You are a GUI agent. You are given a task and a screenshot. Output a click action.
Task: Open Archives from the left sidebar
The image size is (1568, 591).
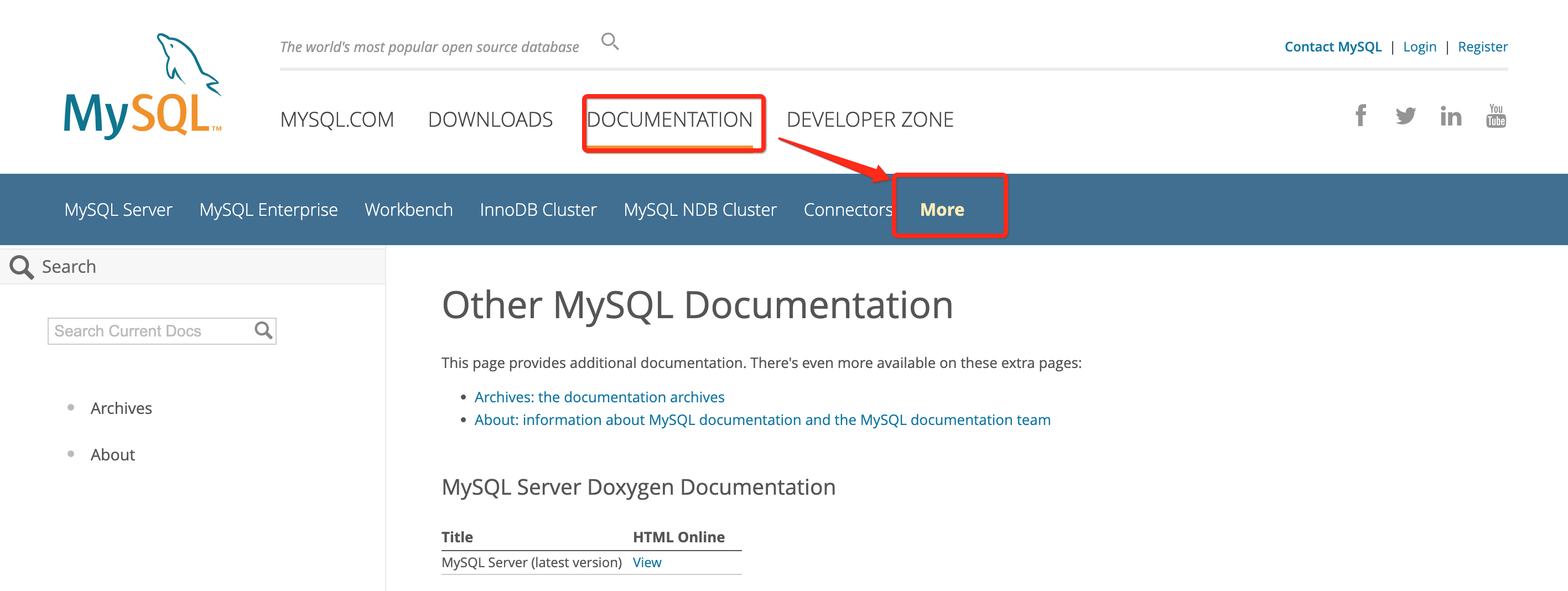tap(121, 408)
